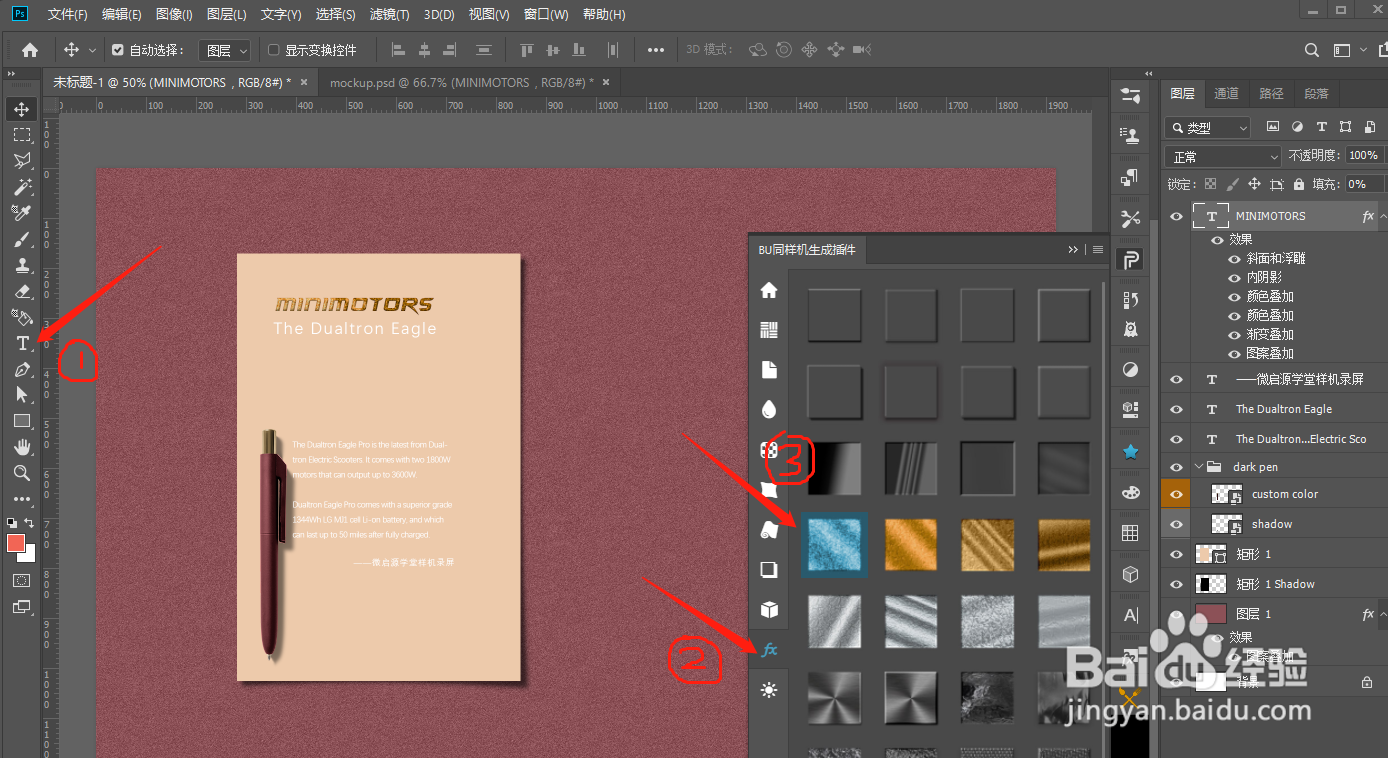Screen dimensions: 1388x758
Task: Click the foreground color swatch
Action: pos(16,543)
